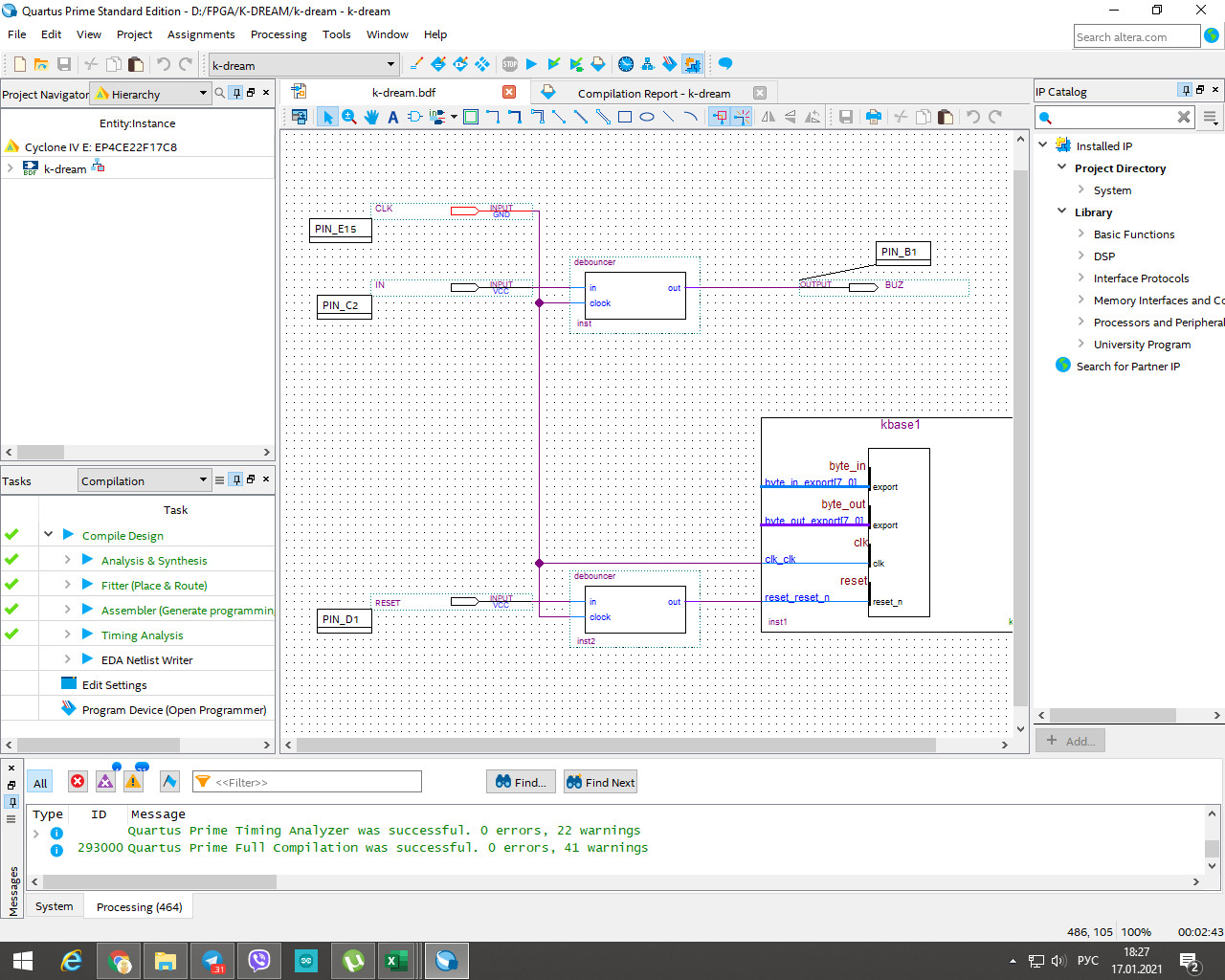Toggle pin on IP Catalog panel
This screenshot has height=980, width=1225.
(x=1186, y=90)
